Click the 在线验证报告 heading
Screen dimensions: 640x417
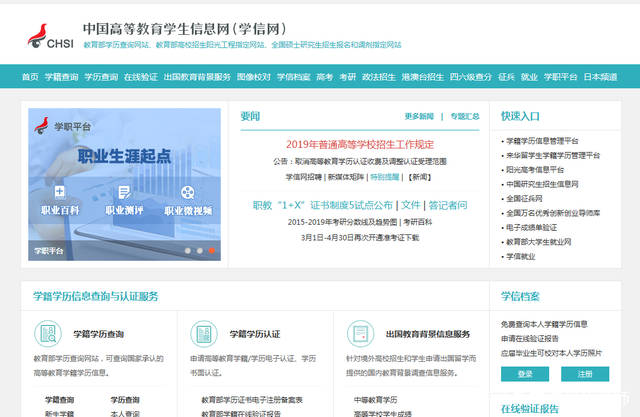530,408
